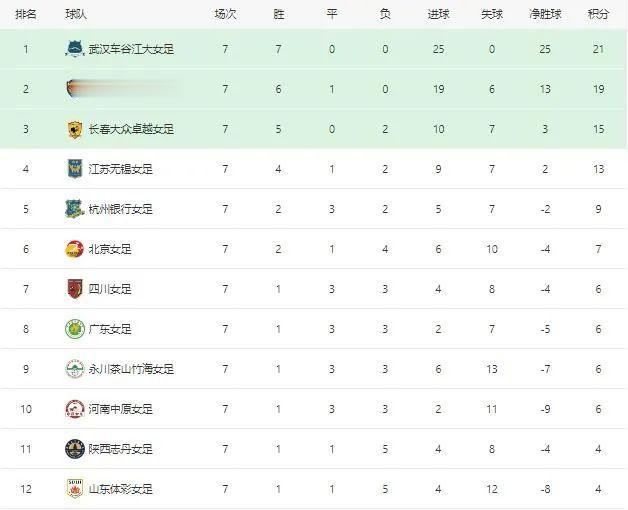628x510 pixels.
Task: Open the 陕西志丹女足 dark round badge
Action: pos(75,449)
